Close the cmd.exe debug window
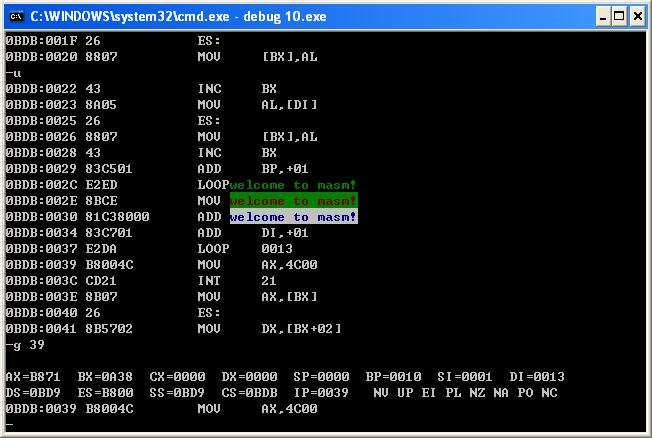The height and width of the screenshot is (438, 652). (637, 17)
